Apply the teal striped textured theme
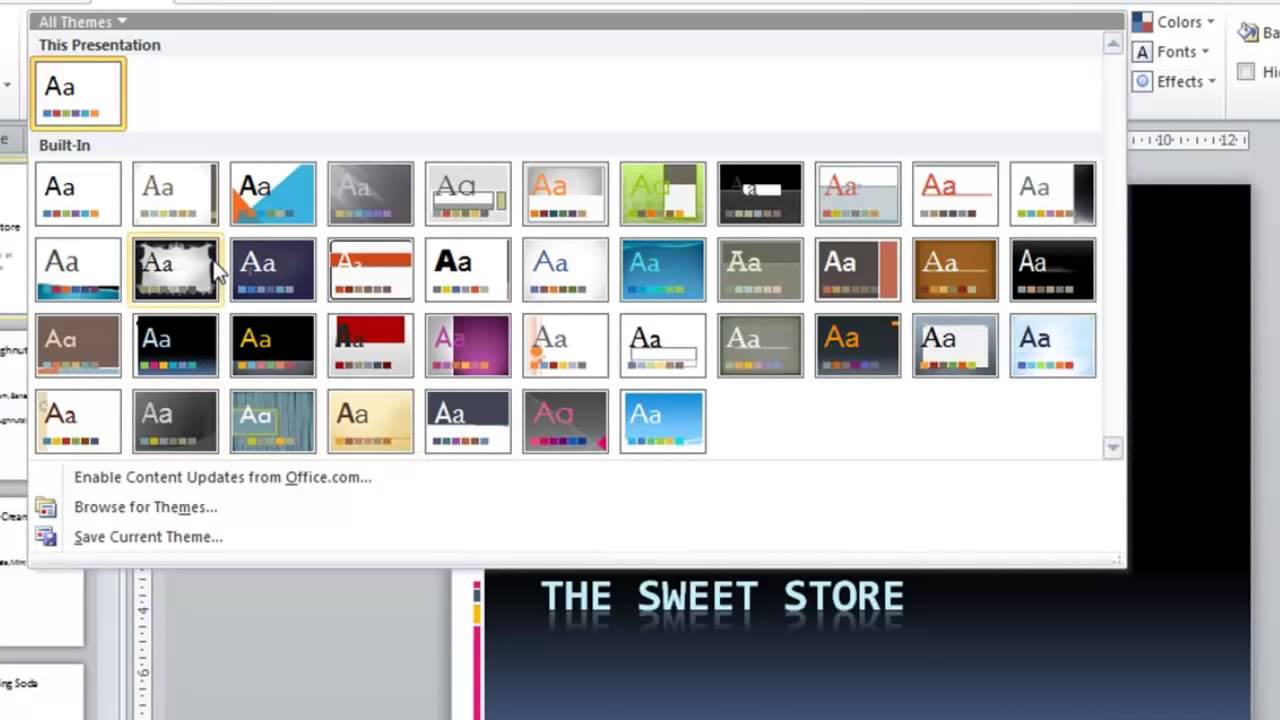Viewport: 1280px width, 720px height. pyautogui.click(x=273, y=422)
